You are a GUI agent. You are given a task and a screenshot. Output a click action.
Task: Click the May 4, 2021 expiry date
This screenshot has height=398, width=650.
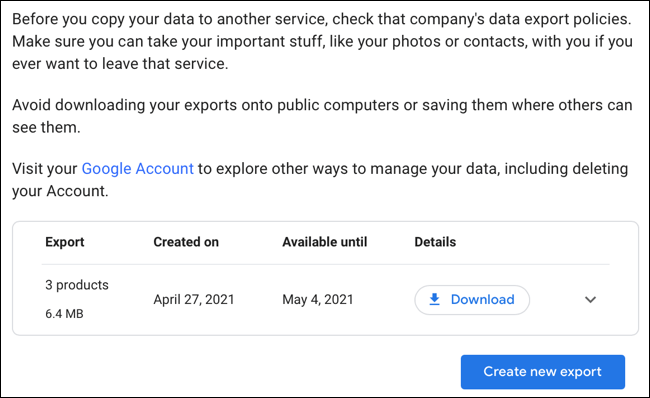(318, 299)
